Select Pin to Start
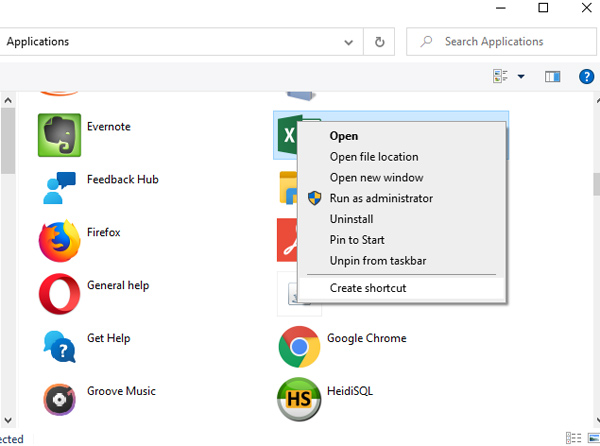 [401, 239]
